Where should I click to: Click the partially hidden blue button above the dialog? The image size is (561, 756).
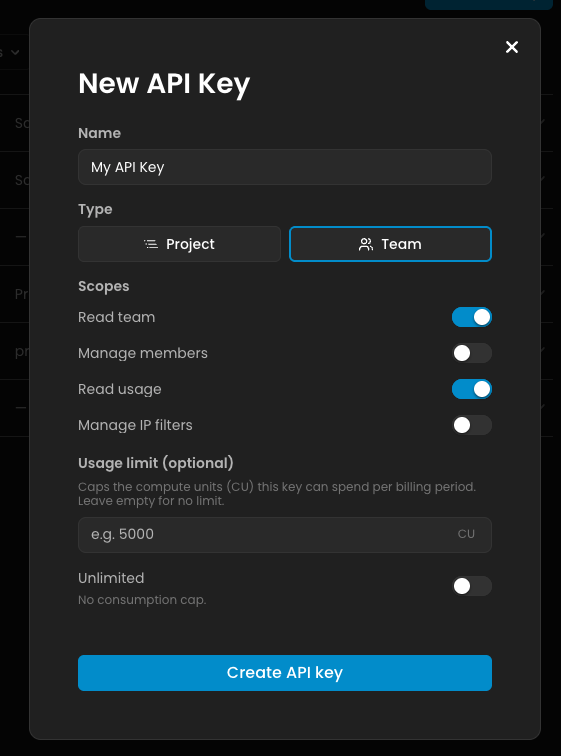[489, 5]
